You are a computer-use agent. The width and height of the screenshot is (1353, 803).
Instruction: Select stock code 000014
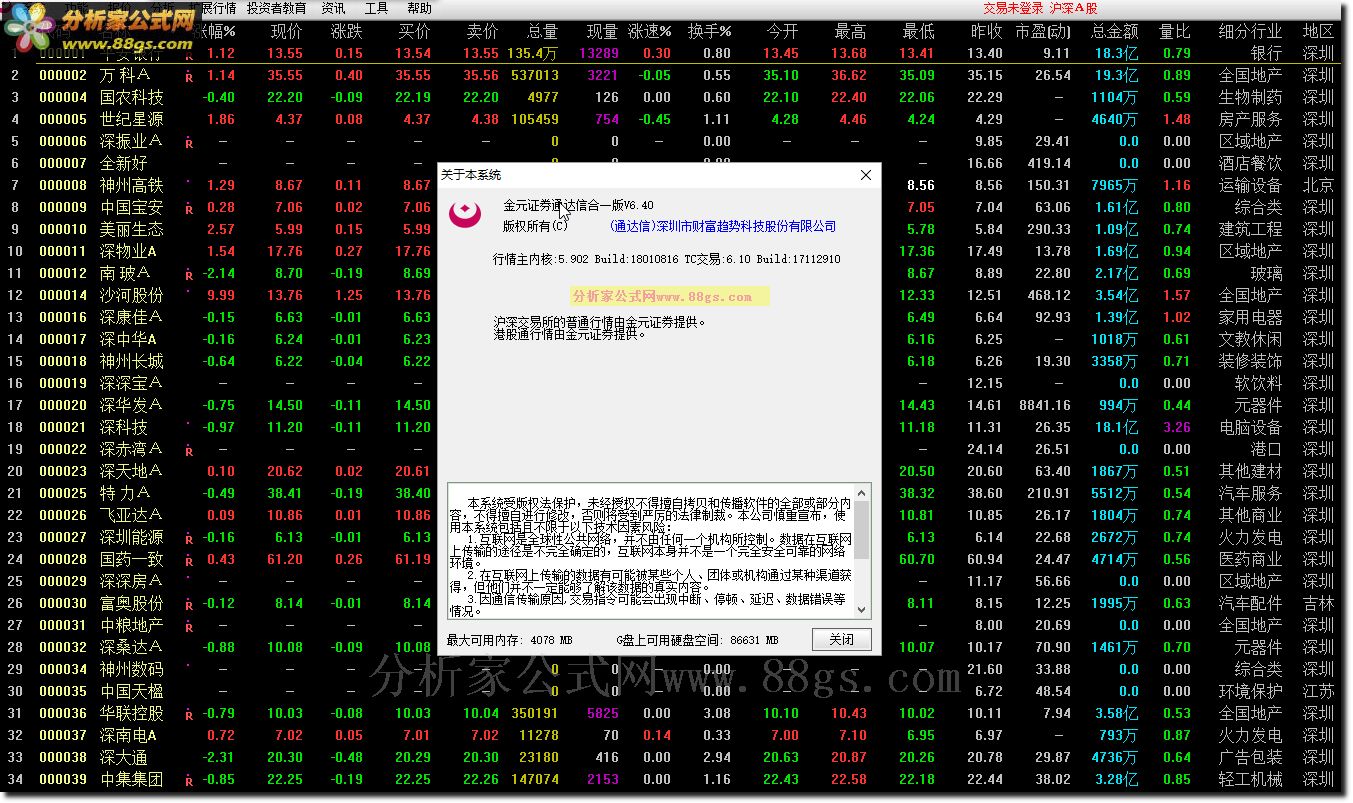[63, 296]
